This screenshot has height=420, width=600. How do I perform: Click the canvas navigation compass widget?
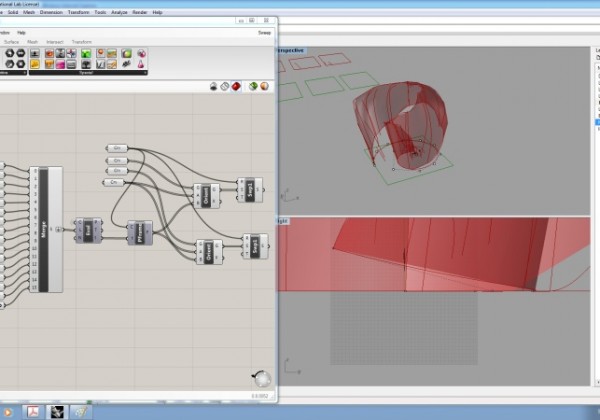[261, 377]
